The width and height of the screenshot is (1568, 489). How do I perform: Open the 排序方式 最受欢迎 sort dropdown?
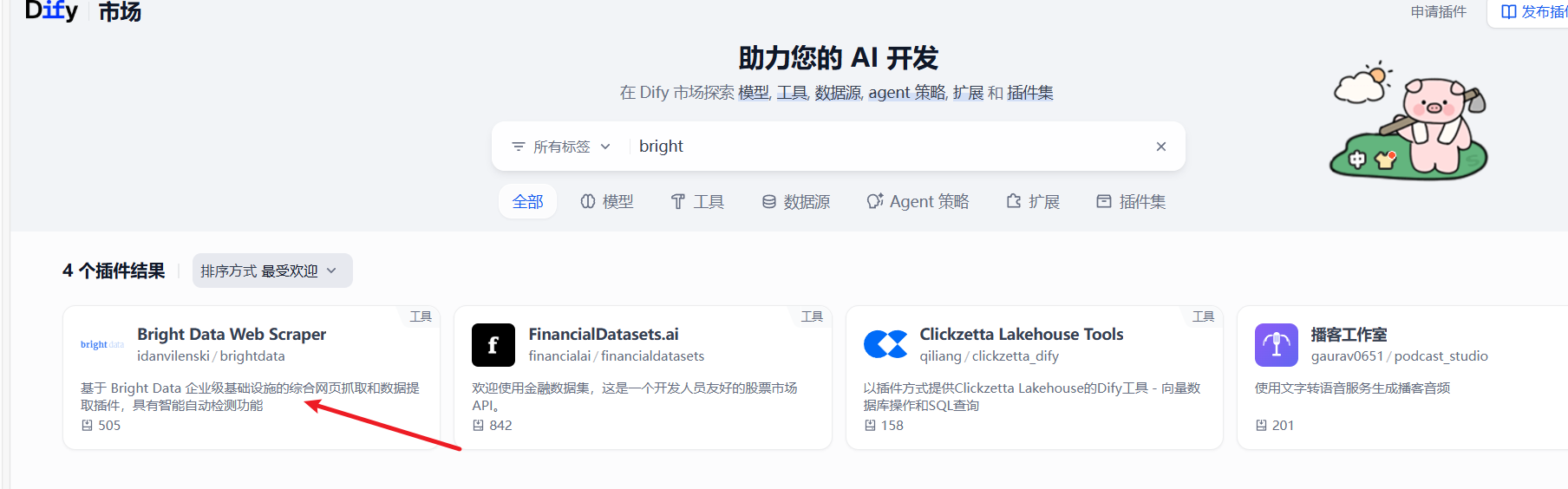point(272,271)
